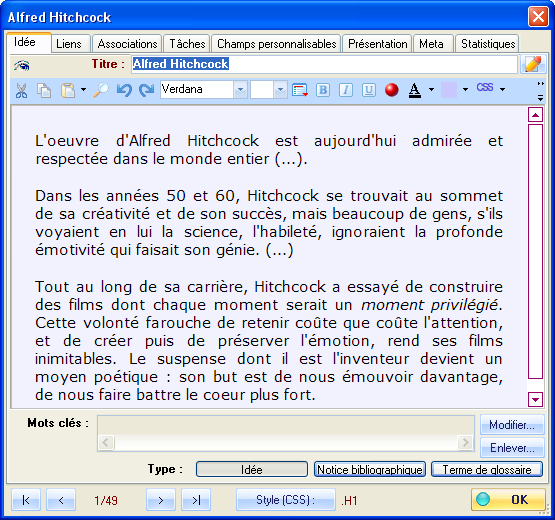Click the italic phrase 'moment privilégié'
The height and width of the screenshot is (520, 555).
coord(429,305)
